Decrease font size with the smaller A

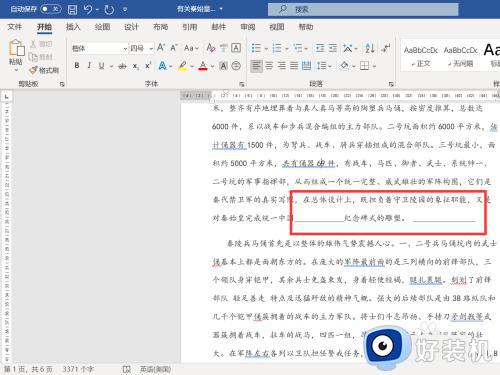click(174, 48)
